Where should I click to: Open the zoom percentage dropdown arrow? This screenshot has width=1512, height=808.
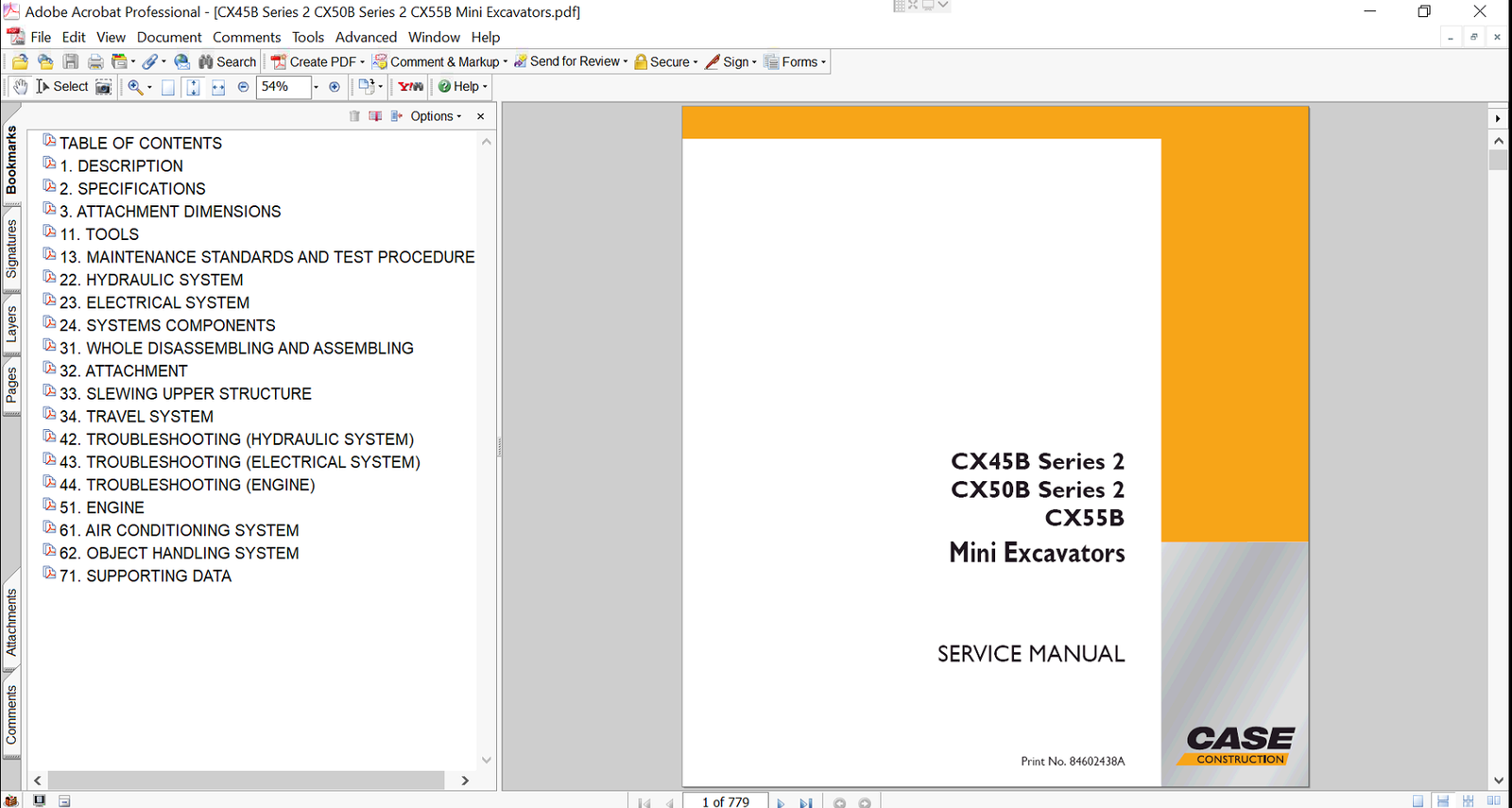(x=316, y=87)
